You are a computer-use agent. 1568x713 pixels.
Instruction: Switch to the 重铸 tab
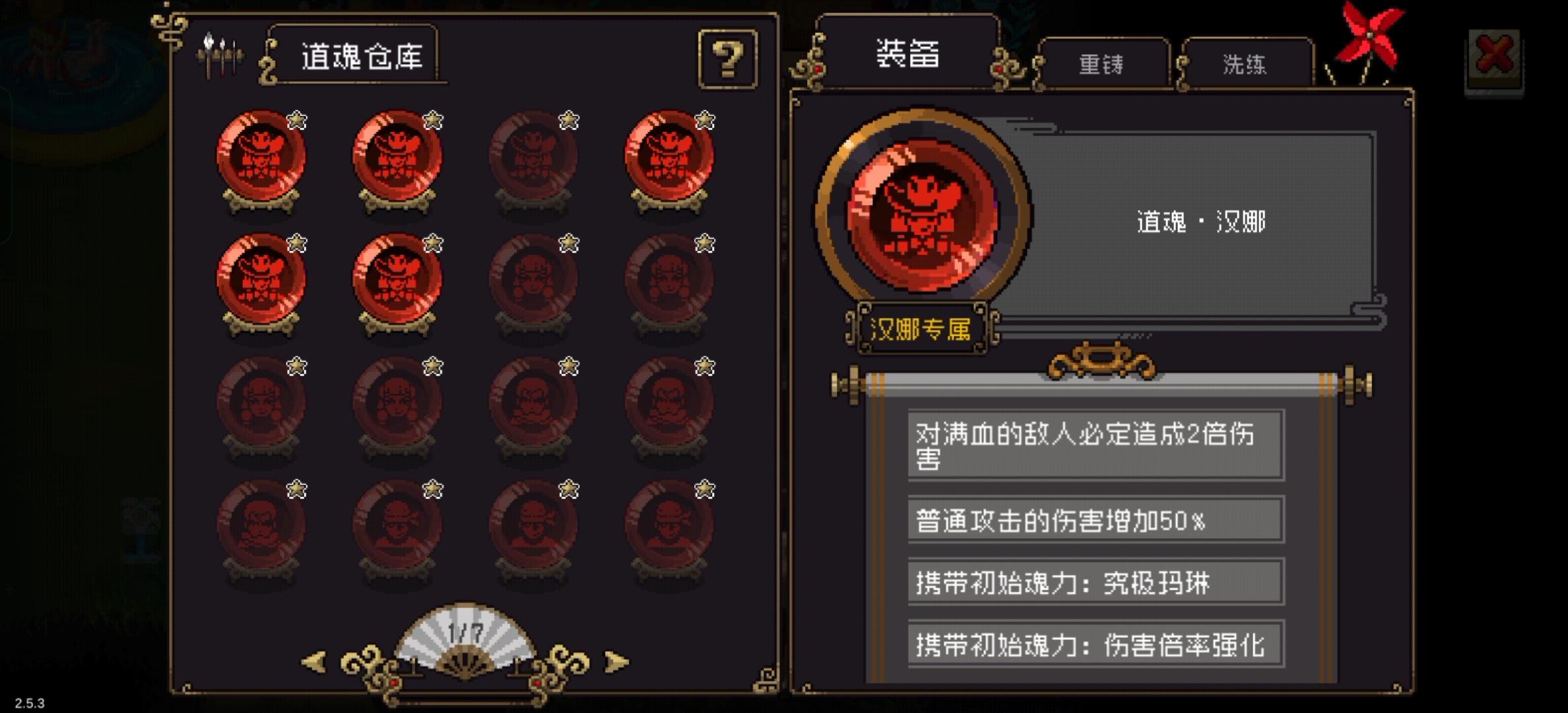(1101, 64)
